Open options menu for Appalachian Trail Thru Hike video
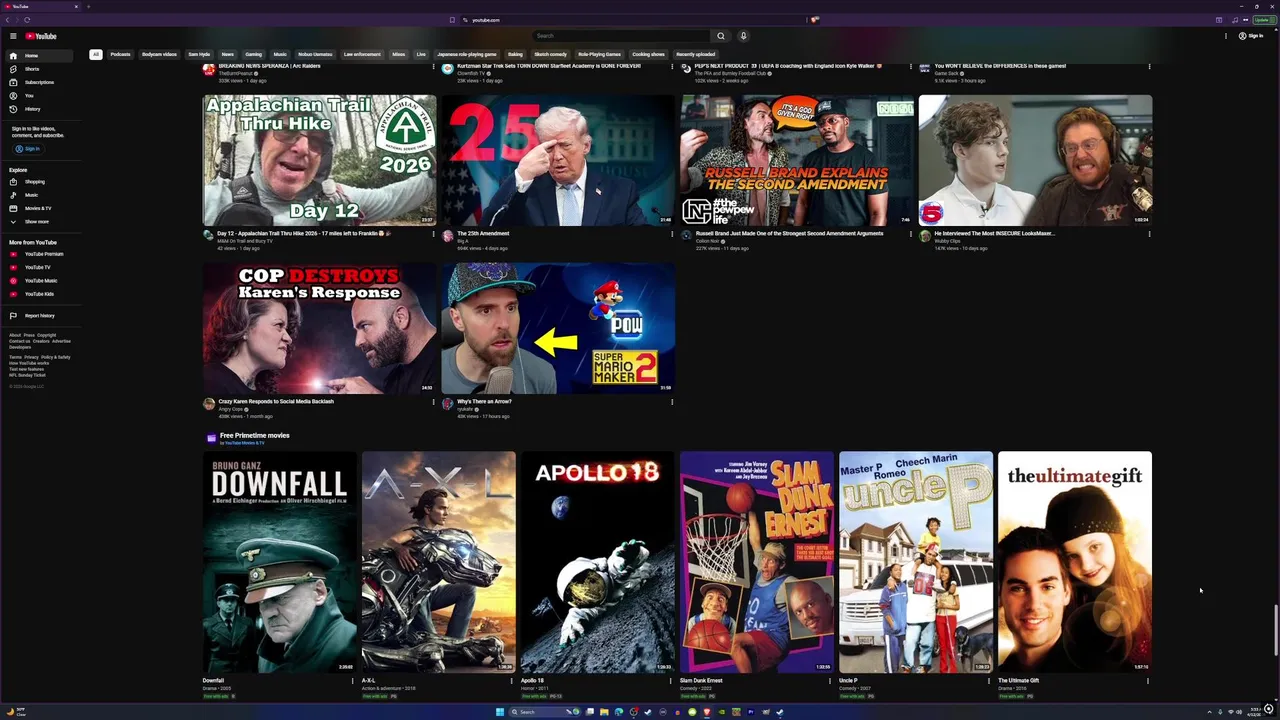This screenshot has width=1280, height=720. click(434, 234)
